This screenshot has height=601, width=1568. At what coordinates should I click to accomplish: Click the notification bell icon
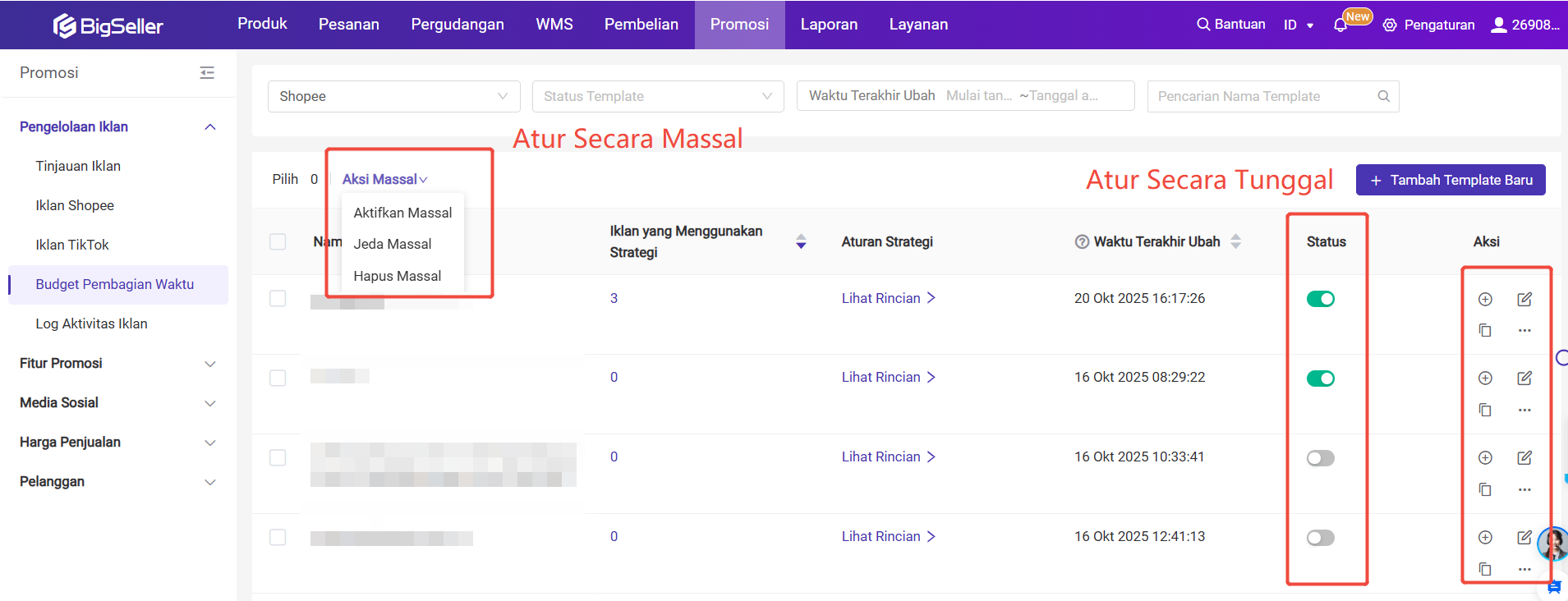(1340, 25)
